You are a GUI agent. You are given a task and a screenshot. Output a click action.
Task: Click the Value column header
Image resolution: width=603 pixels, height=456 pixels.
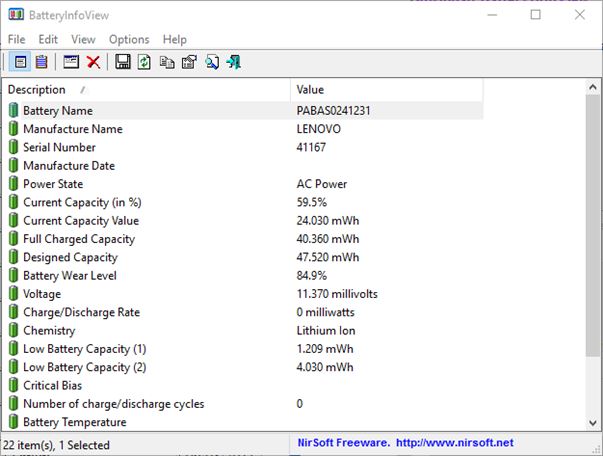pos(385,90)
